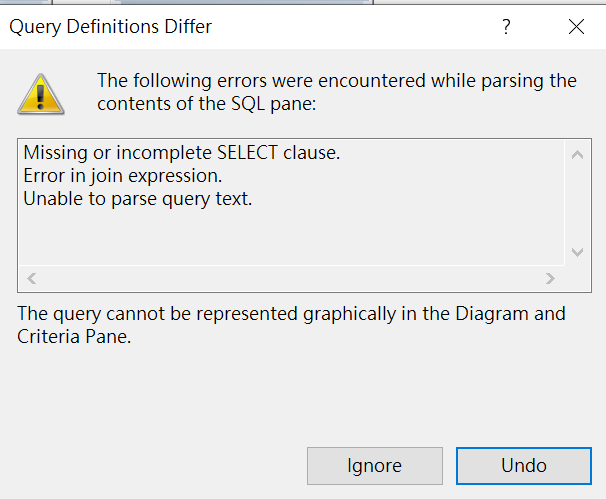Open help with the question mark button
This screenshot has width=606, height=499.
click(x=507, y=28)
